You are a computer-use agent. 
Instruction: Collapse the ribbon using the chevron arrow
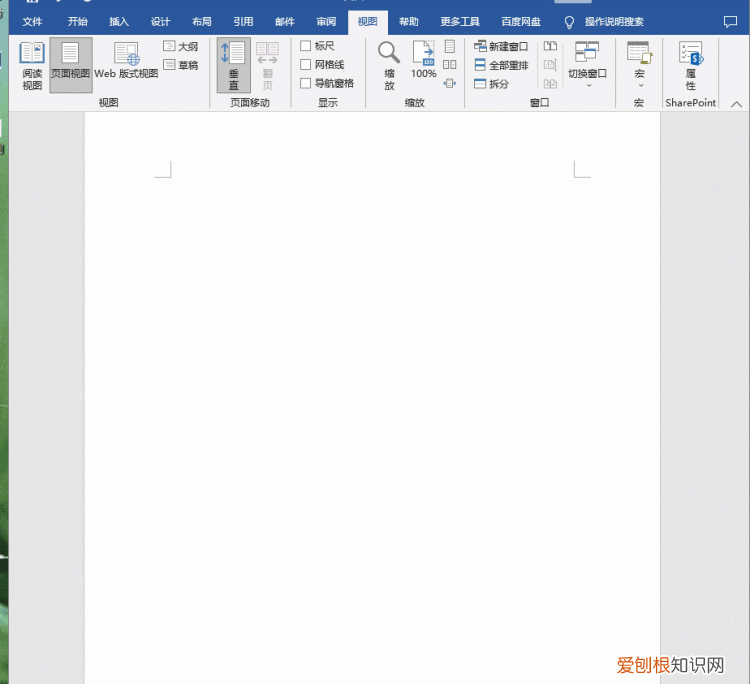[x=737, y=104]
